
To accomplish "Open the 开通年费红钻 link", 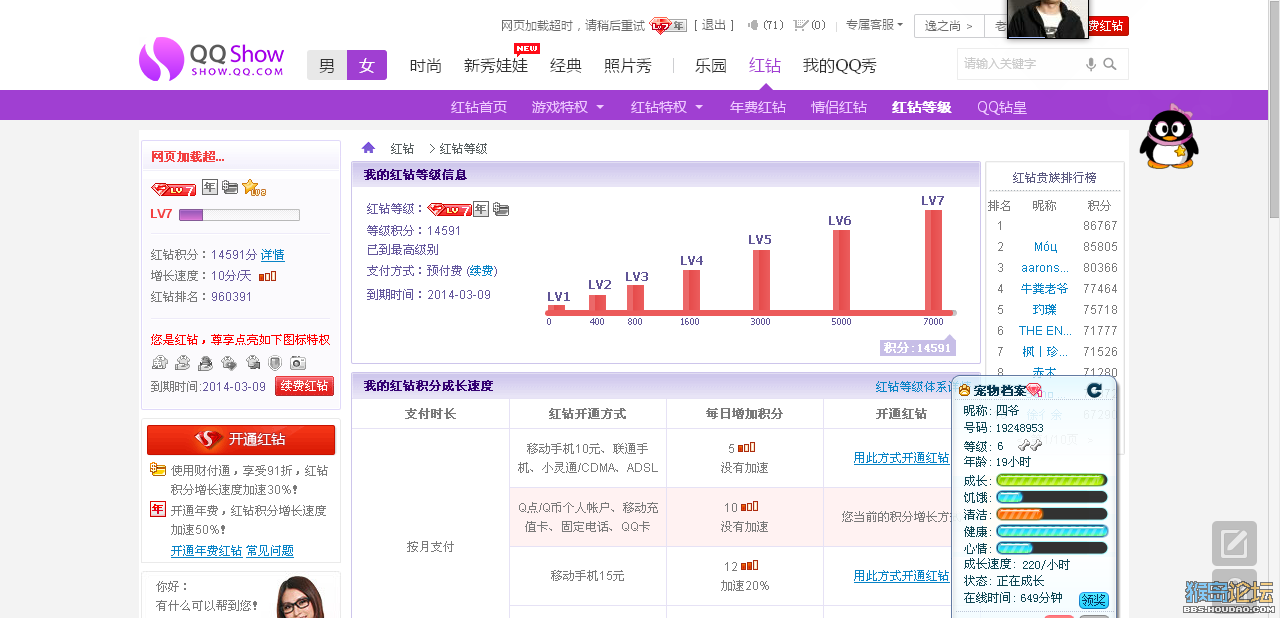I will 206,551.
